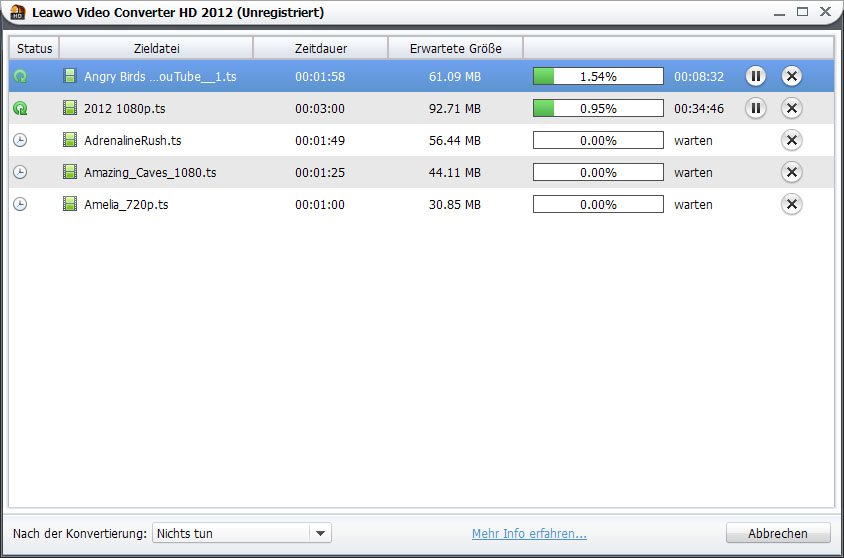Pause the 2012 1080p.ts conversion

756,109
